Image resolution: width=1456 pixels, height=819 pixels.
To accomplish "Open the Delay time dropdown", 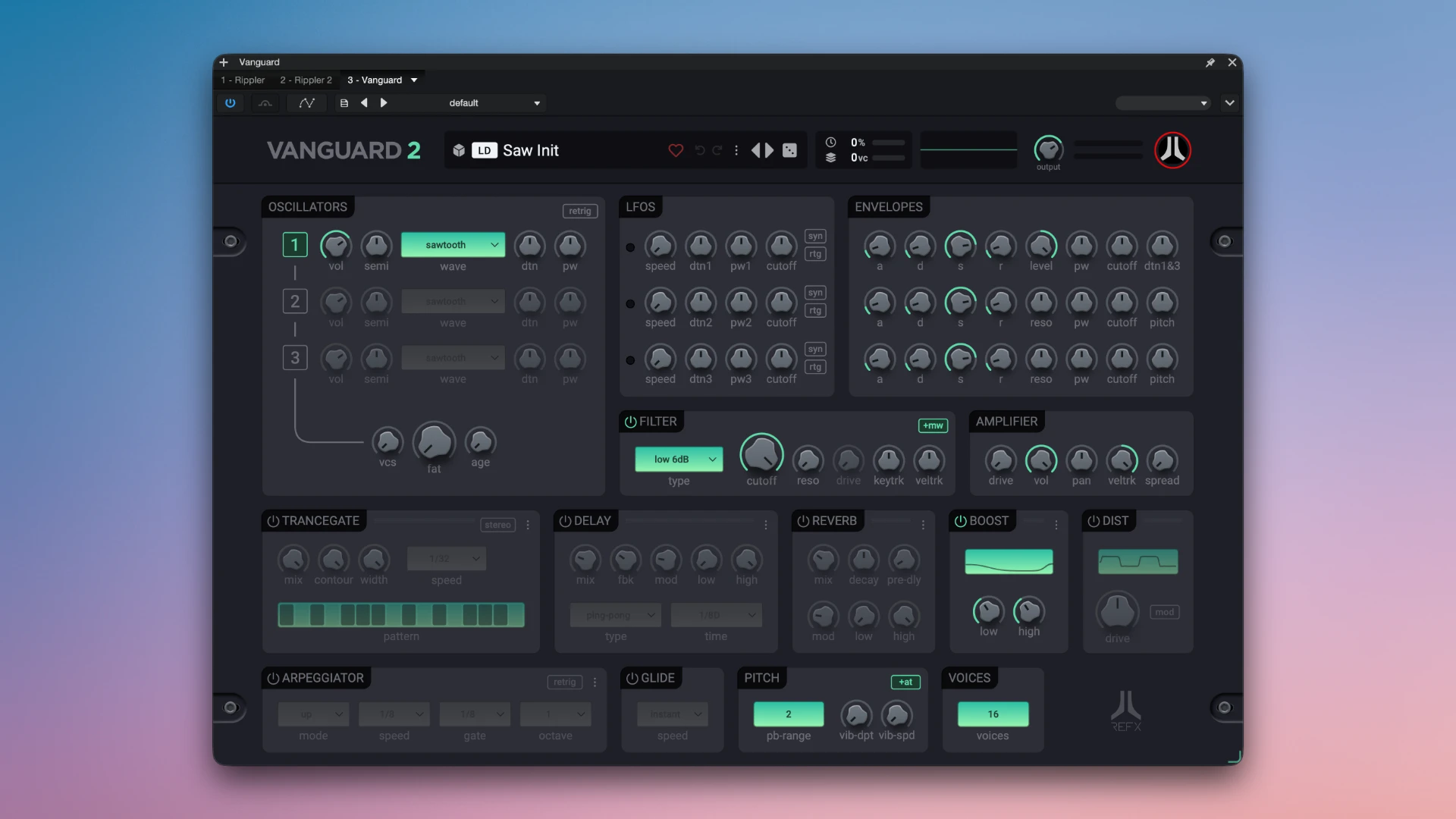I will [x=716, y=615].
